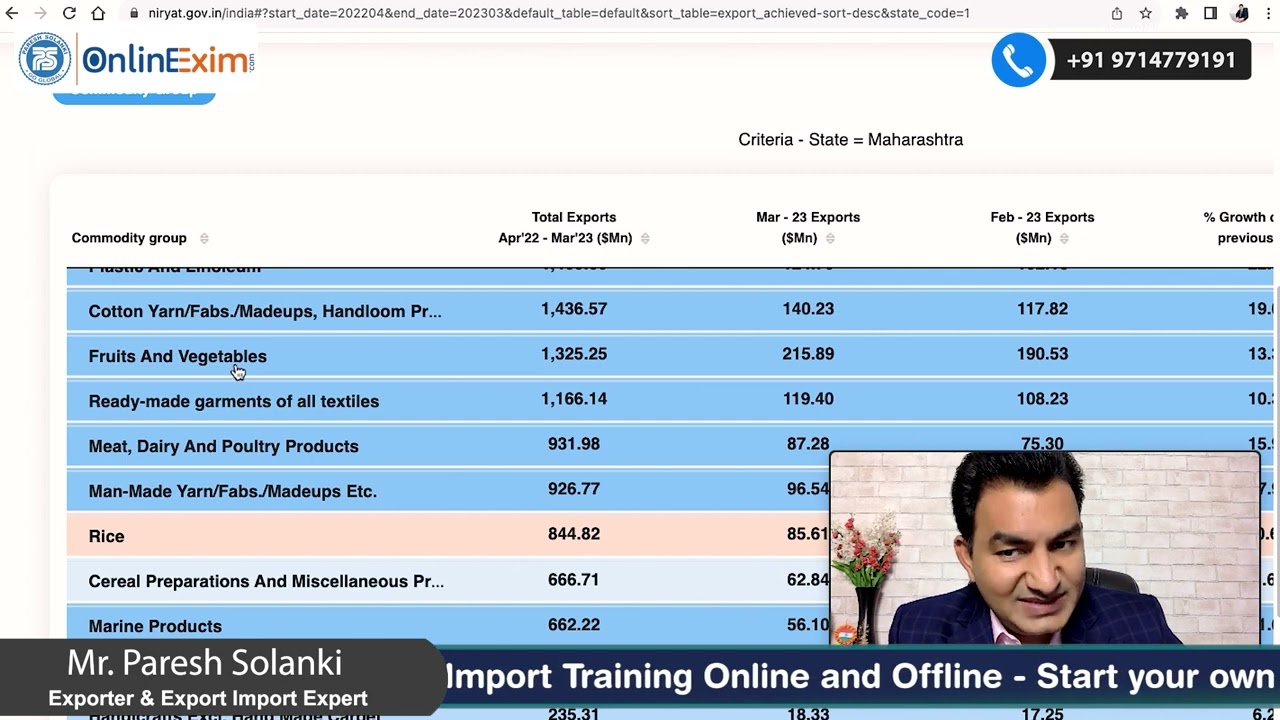This screenshot has height=720, width=1280.
Task: Click the Commodity group column header
Action: click(129, 238)
